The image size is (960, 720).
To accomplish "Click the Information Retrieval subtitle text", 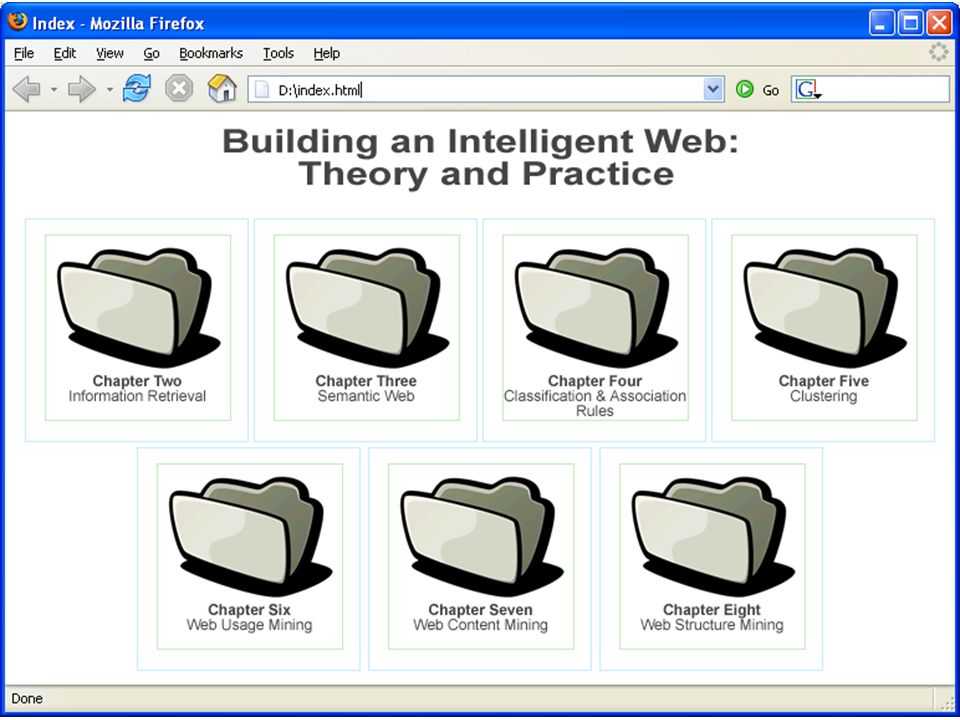I will pos(137,396).
